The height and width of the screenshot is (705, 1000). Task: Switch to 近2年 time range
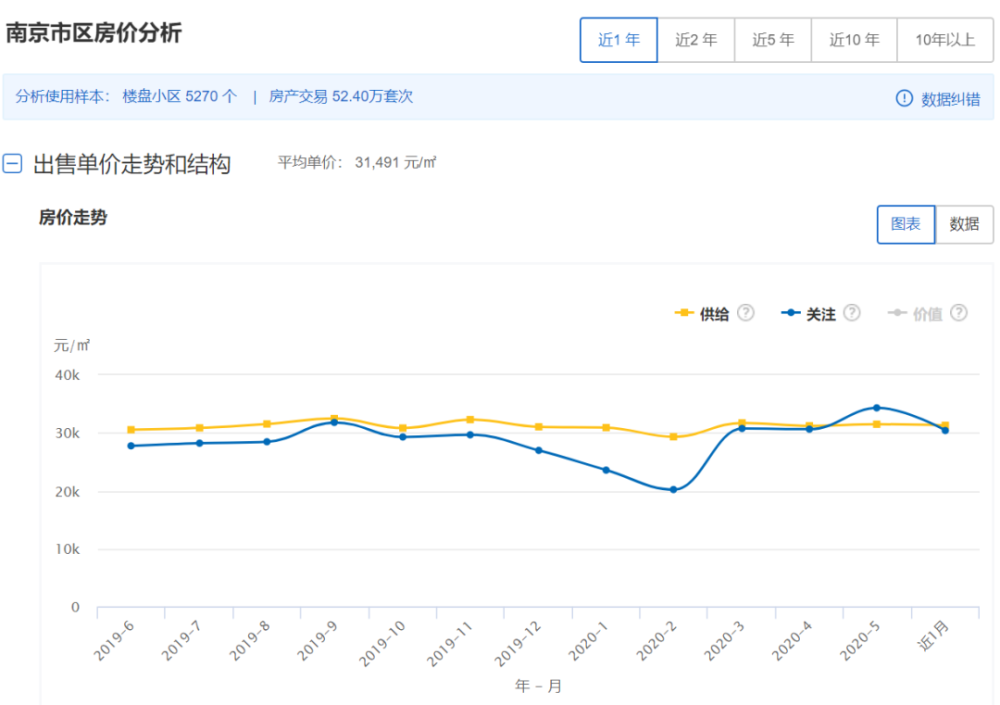(x=696, y=40)
